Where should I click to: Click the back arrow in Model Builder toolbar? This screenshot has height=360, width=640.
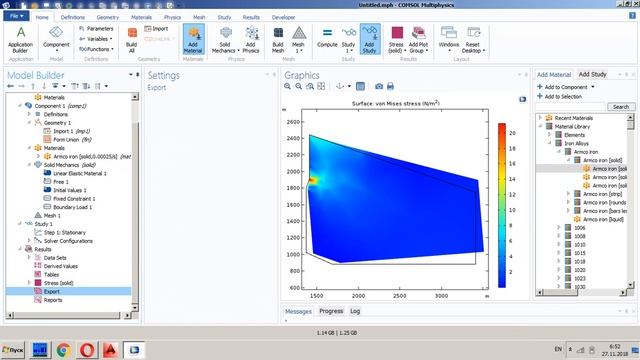[x=11, y=86]
